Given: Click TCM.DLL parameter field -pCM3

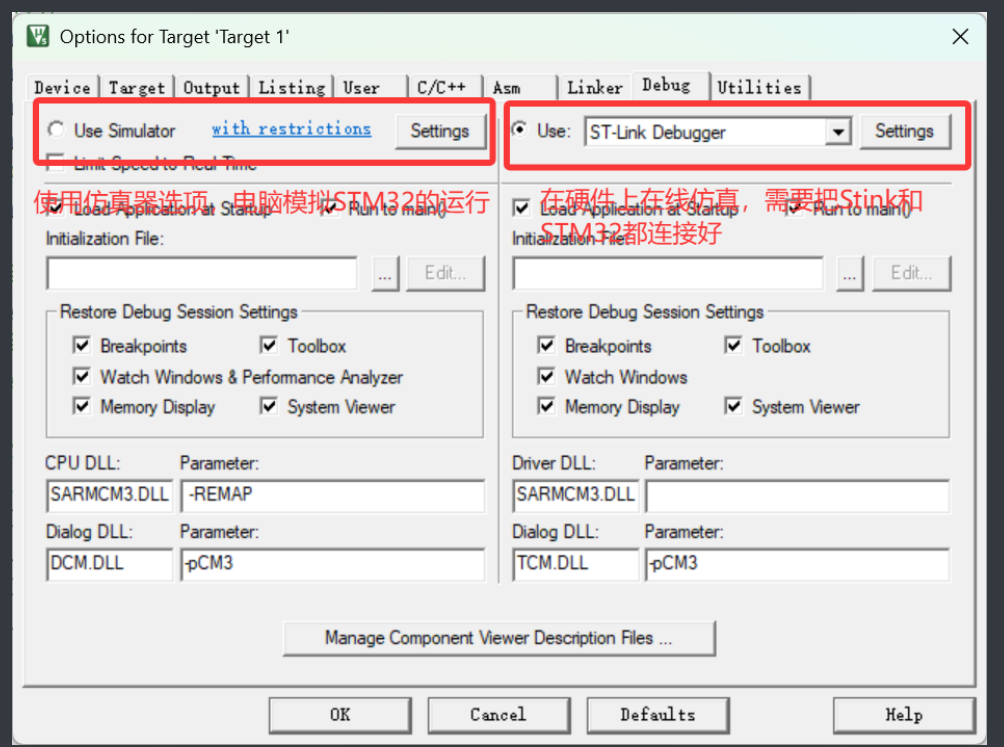Looking at the screenshot, I should pos(798,564).
